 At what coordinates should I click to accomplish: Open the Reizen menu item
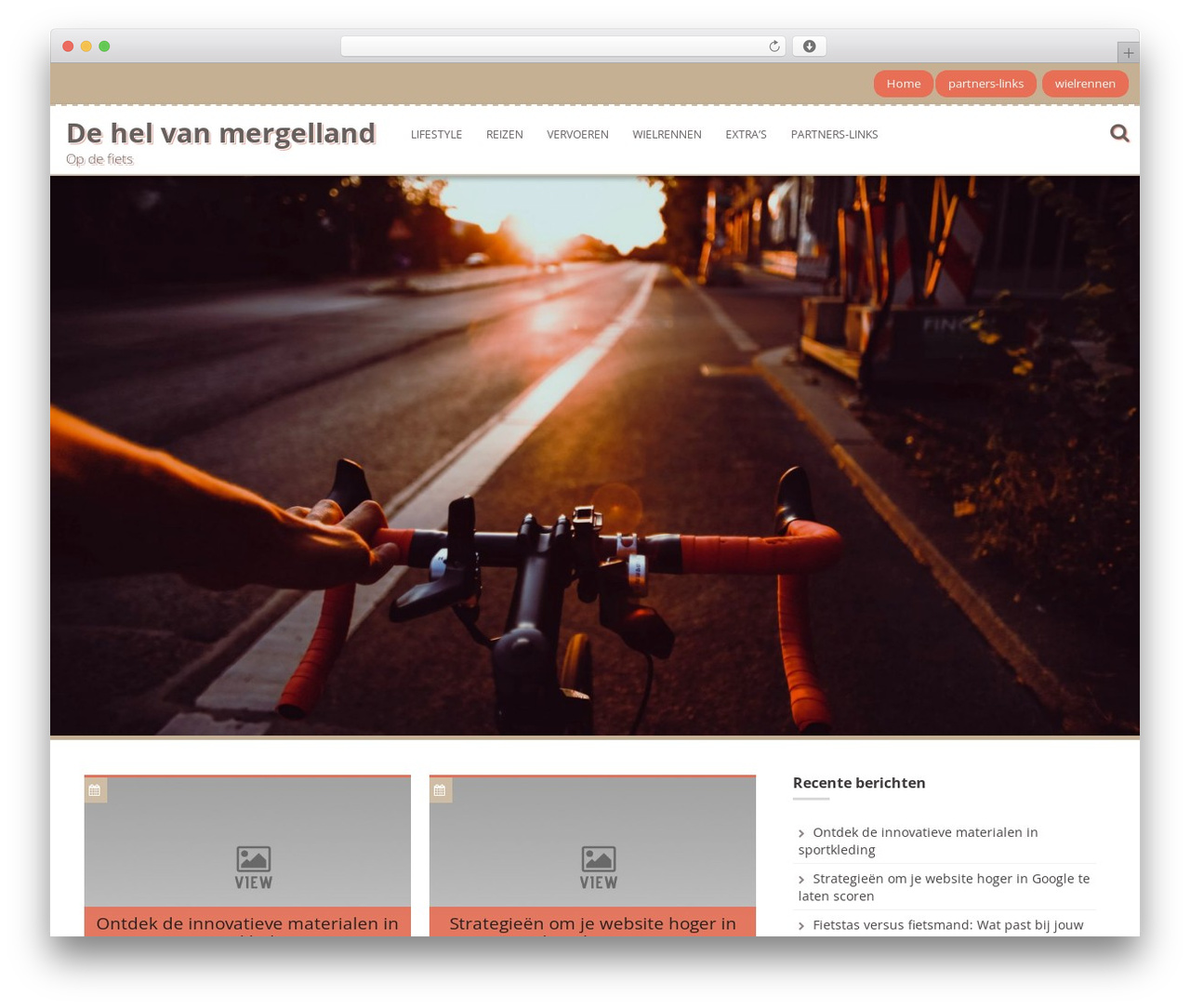point(504,135)
